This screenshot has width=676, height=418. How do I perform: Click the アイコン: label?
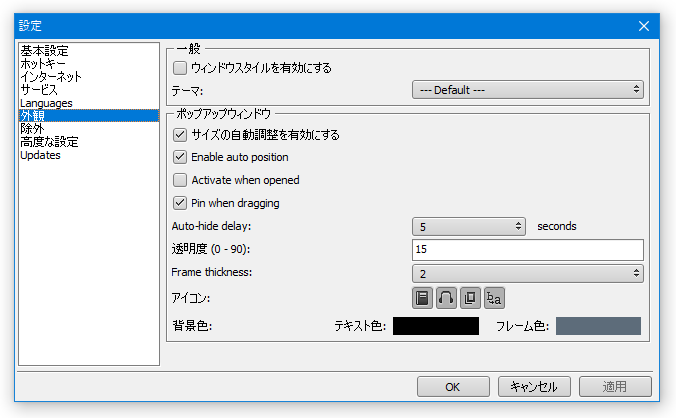191,298
